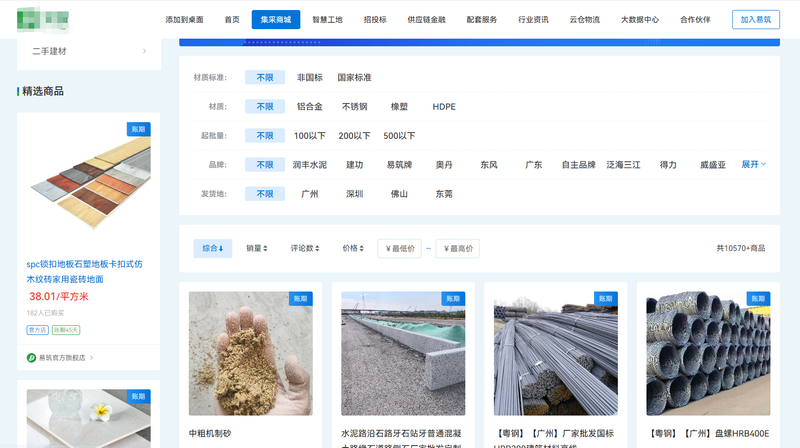Open the 易筑官方旗舰店 store link
This screenshot has height=448, width=800.
pos(62,358)
